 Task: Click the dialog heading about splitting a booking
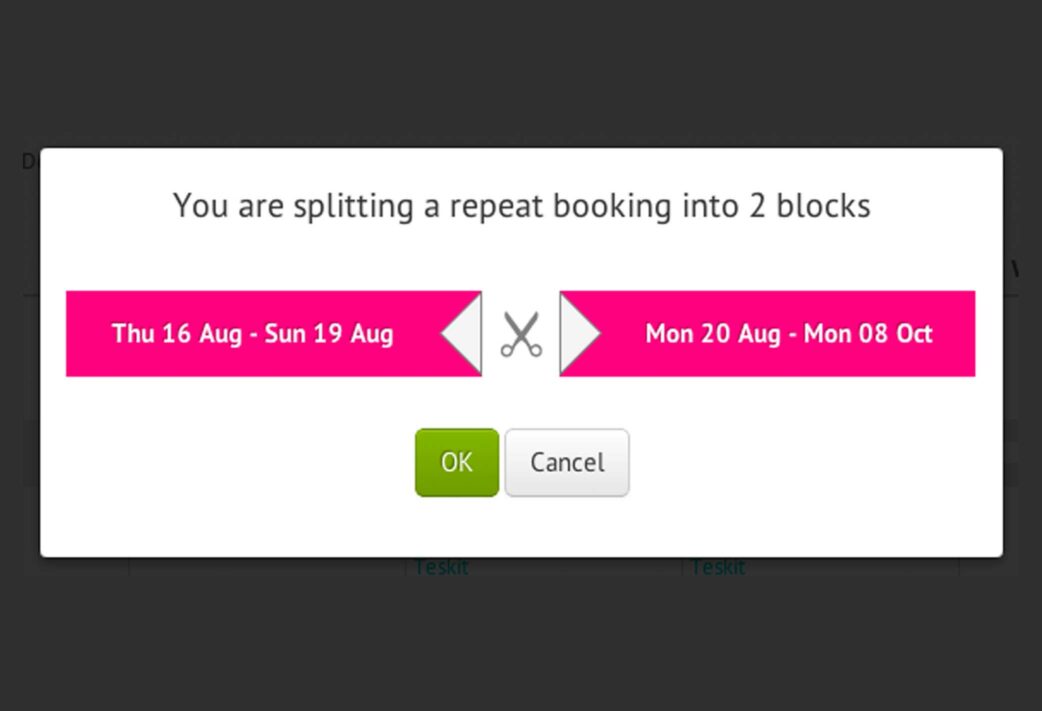(522, 205)
